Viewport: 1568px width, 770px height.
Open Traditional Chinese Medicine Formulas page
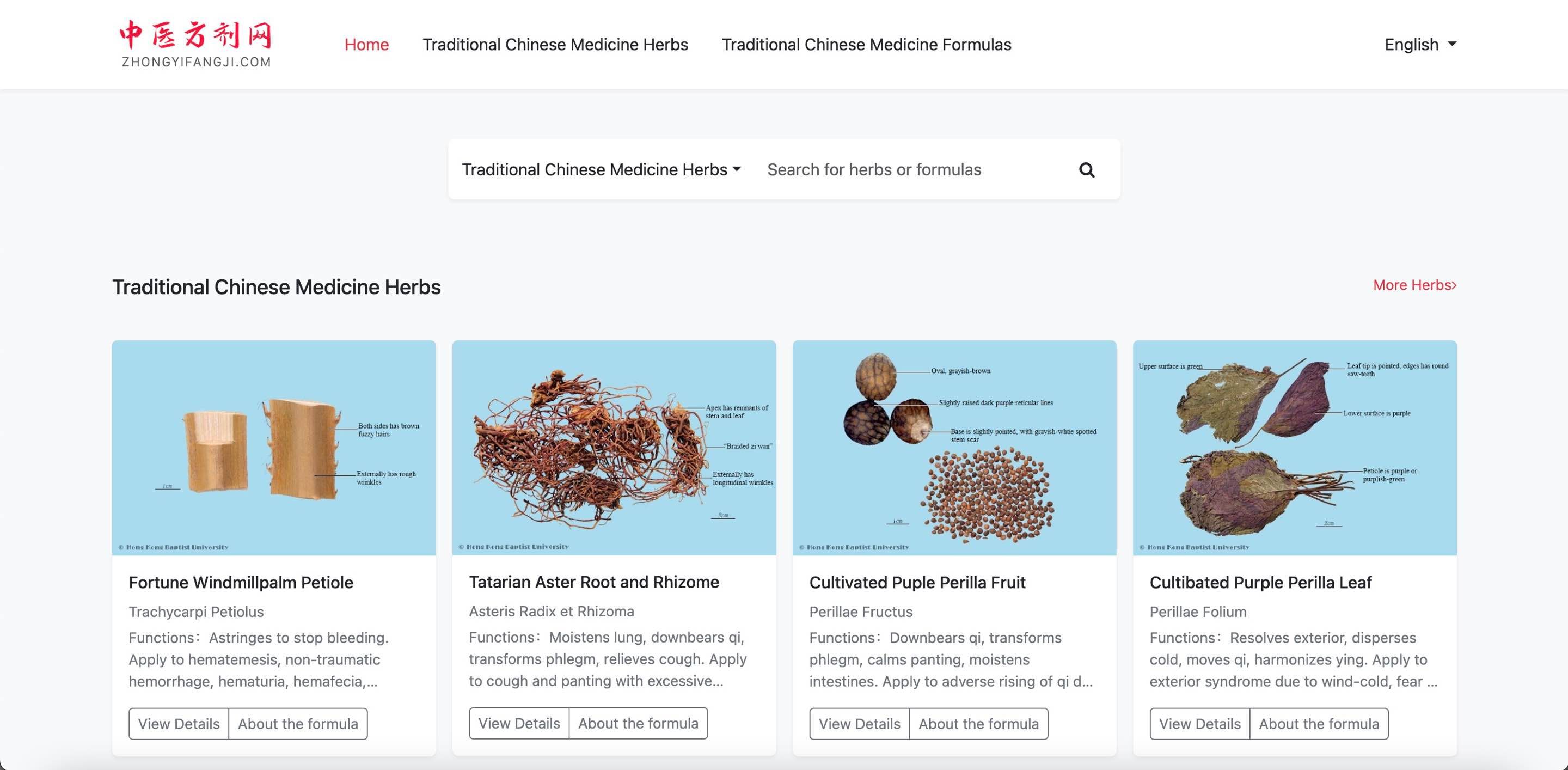click(866, 44)
